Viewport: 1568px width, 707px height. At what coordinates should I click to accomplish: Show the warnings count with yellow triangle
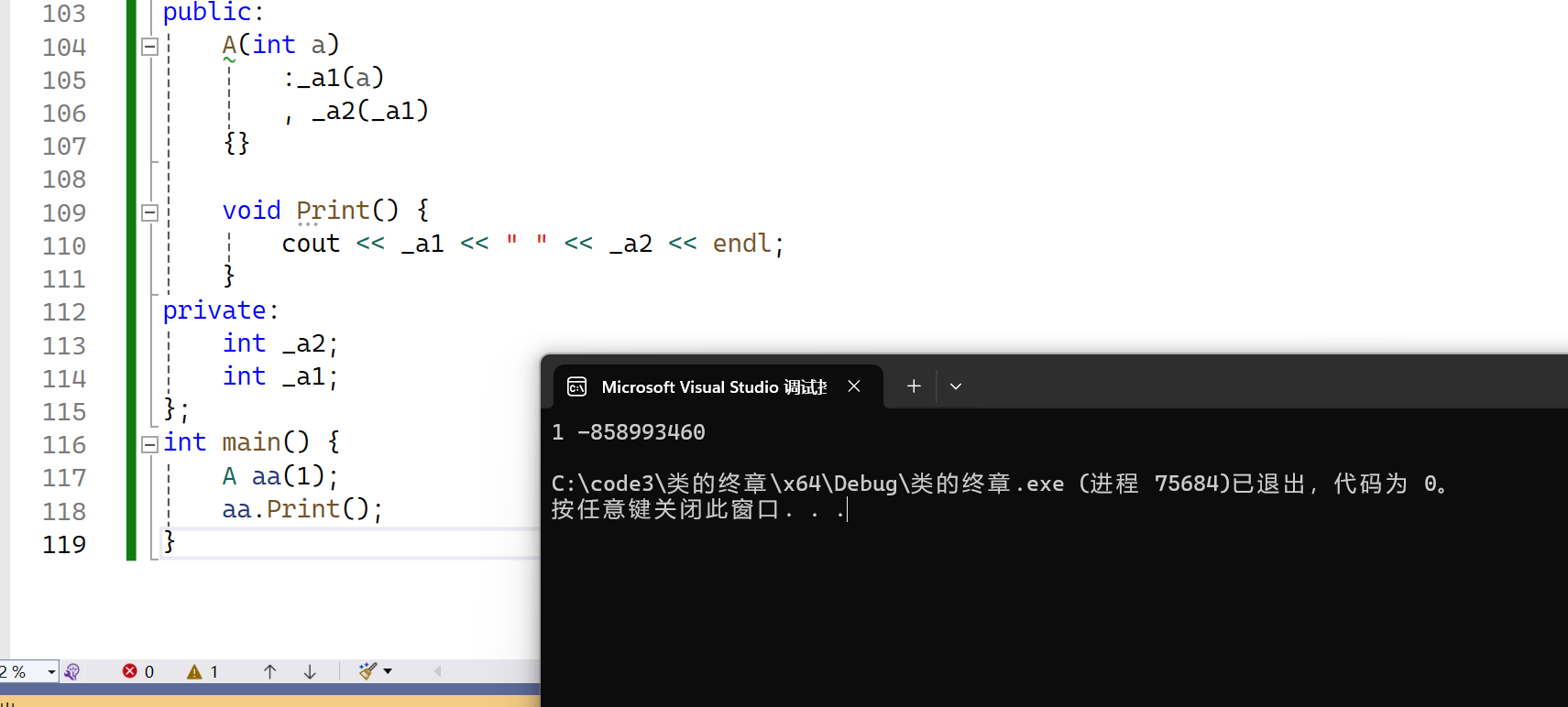(203, 671)
